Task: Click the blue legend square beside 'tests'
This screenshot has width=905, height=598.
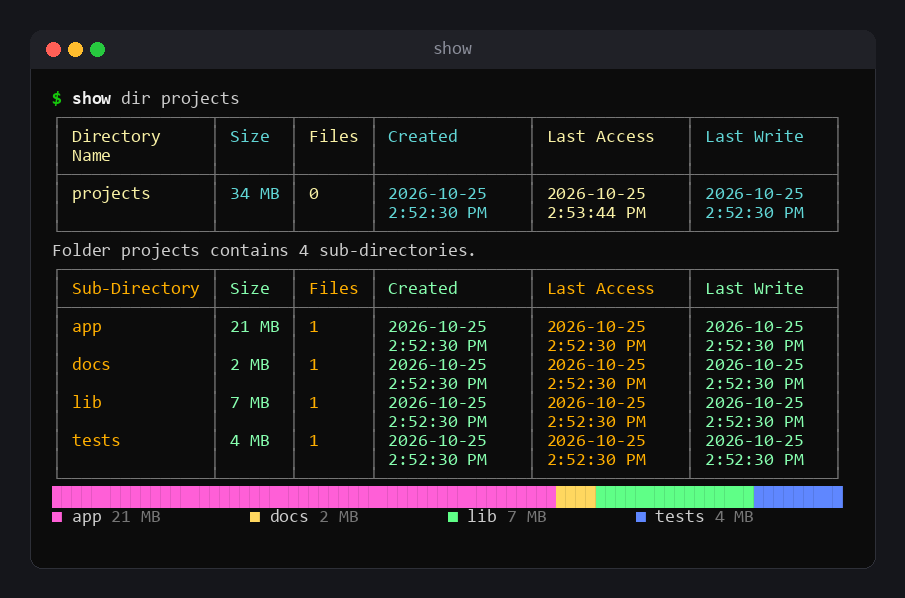Action: (641, 517)
